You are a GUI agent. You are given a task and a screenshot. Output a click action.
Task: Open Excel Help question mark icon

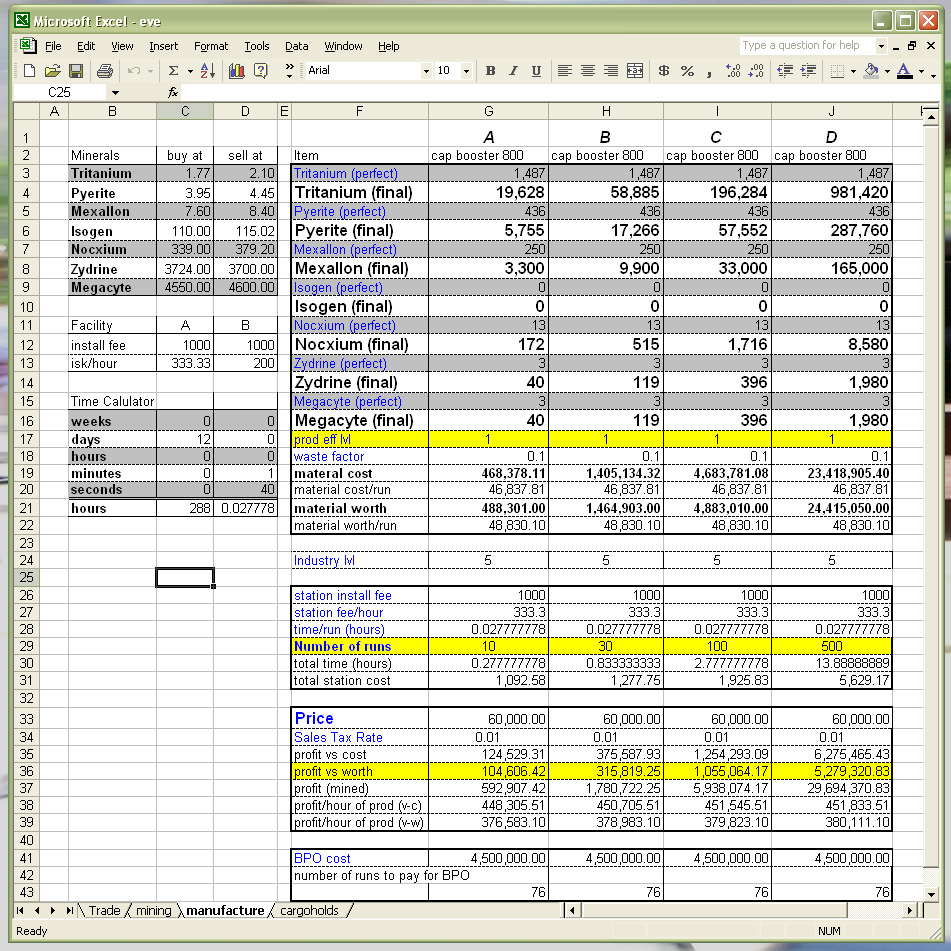pos(261,71)
